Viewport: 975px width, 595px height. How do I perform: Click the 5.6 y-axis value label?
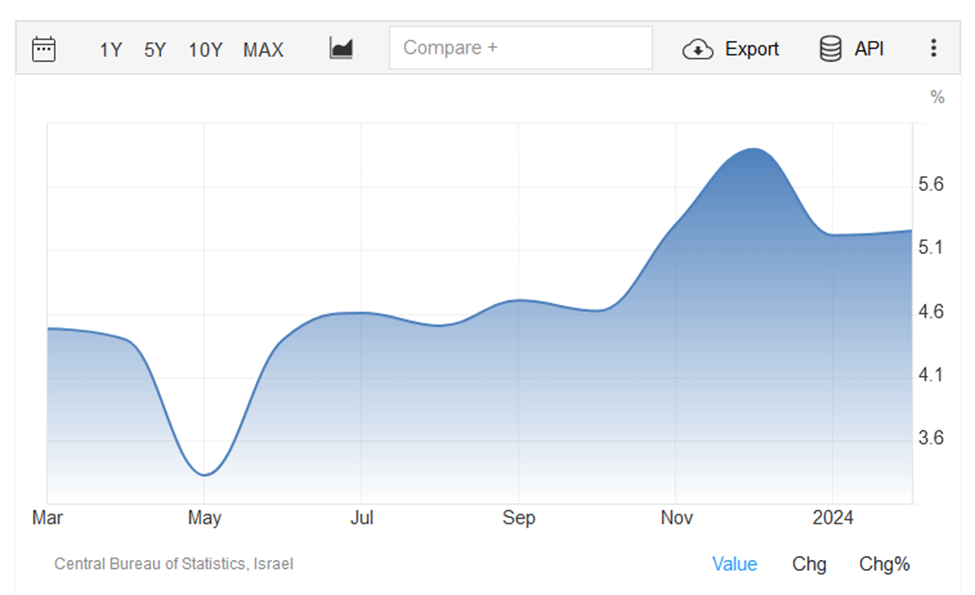[931, 185]
